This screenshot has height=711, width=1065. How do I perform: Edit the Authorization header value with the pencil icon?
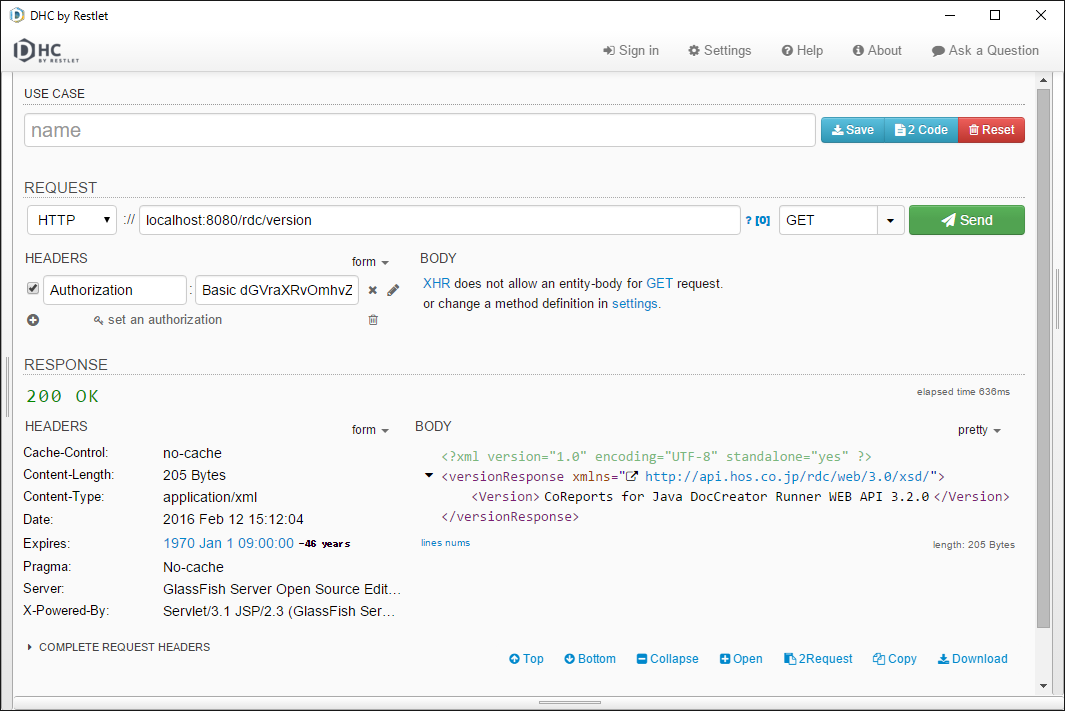tap(393, 290)
